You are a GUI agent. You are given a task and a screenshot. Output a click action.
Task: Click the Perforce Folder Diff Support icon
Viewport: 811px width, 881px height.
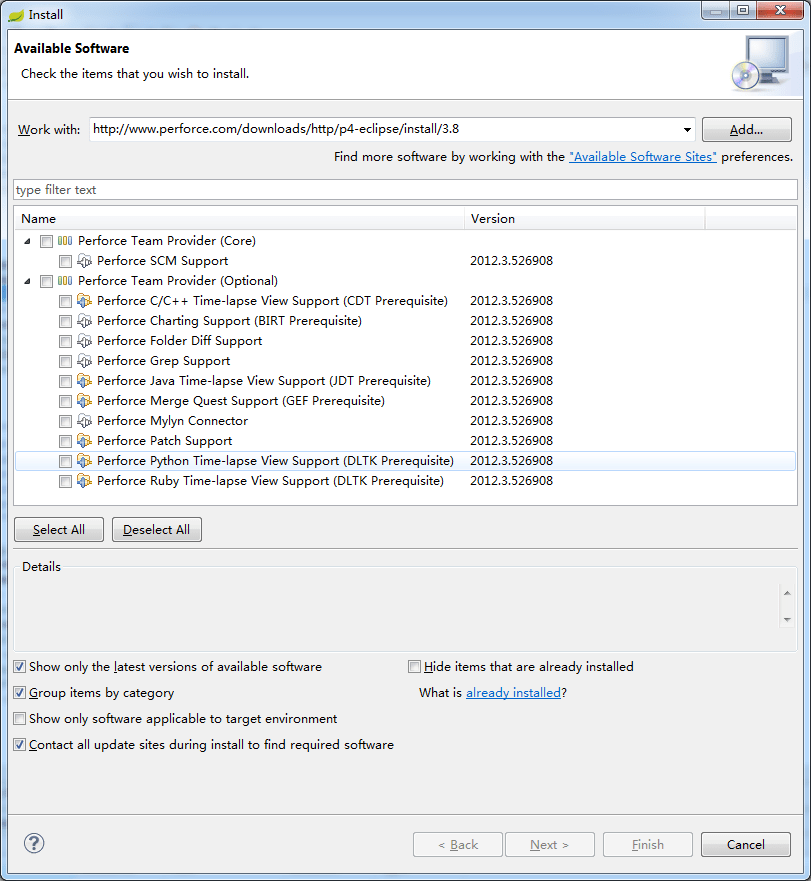(84, 341)
